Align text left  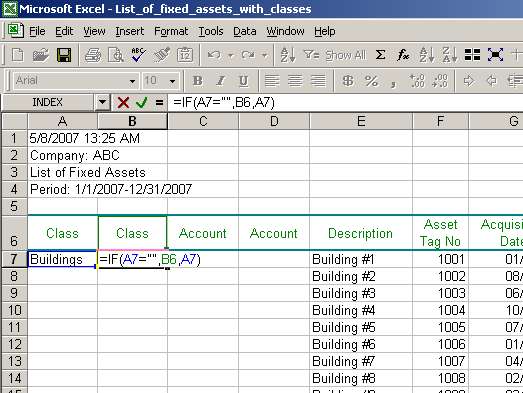click(272, 81)
